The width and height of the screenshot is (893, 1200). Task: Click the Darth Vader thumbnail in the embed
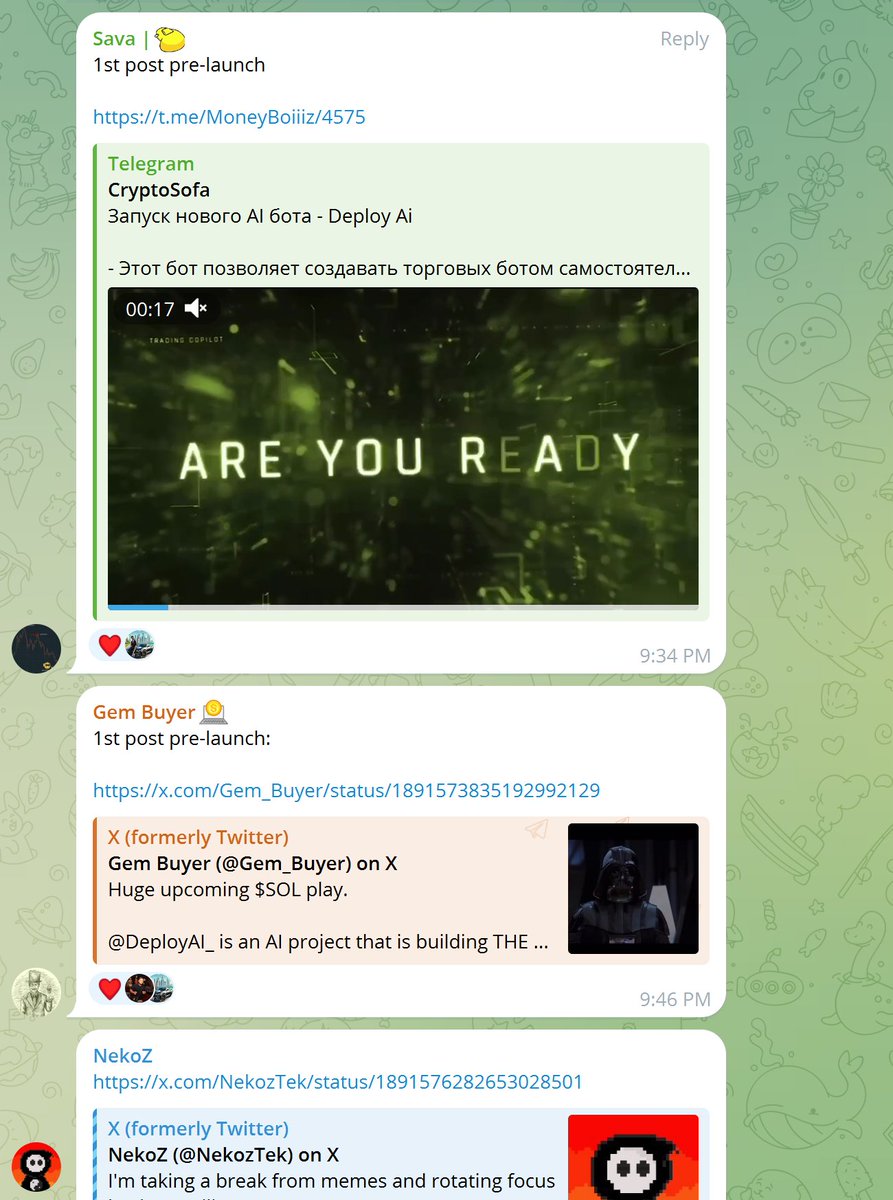point(632,888)
